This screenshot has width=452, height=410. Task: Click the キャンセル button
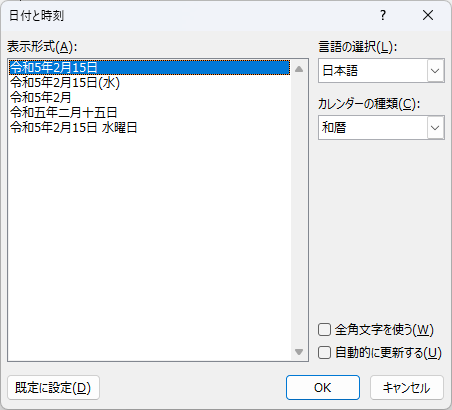(407, 387)
